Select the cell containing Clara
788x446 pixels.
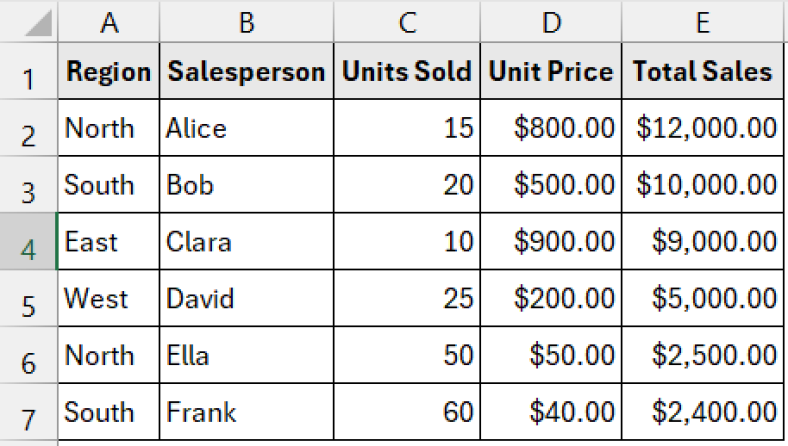click(246, 241)
